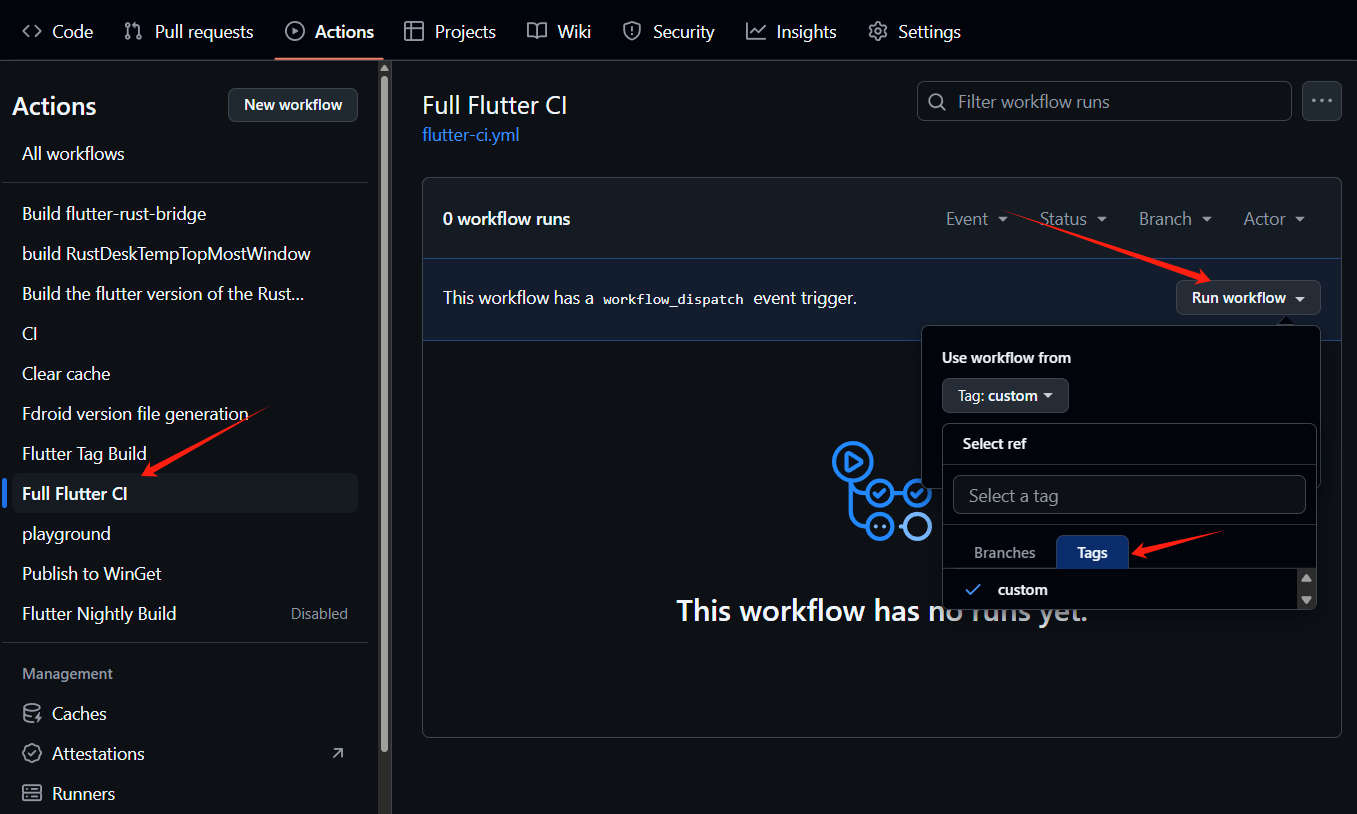The height and width of the screenshot is (814, 1357).
Task: Click the Run workflow dropdown button
Action: click(1248, 298)
